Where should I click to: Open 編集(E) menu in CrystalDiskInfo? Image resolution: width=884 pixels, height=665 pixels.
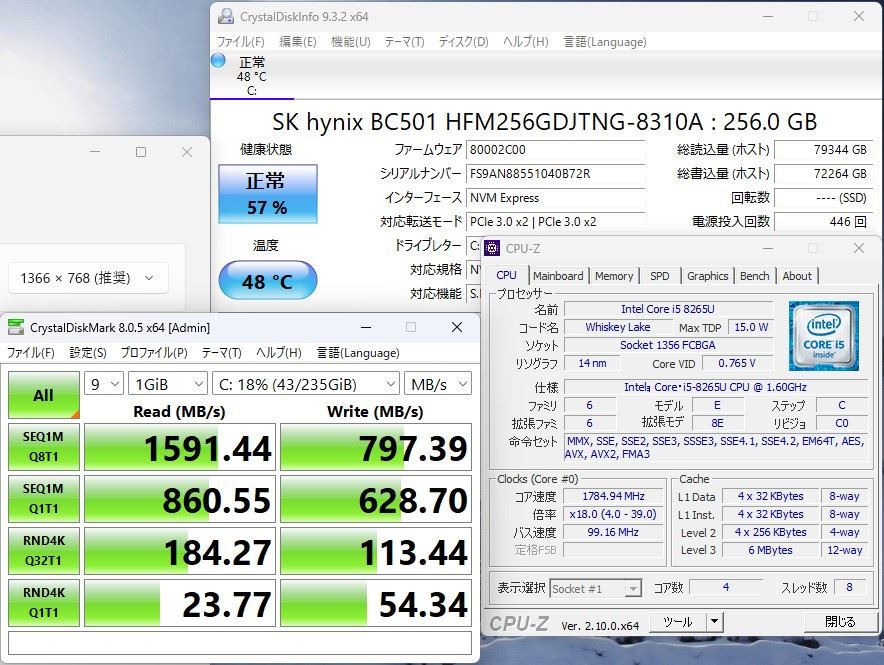(x=298, y=42)
